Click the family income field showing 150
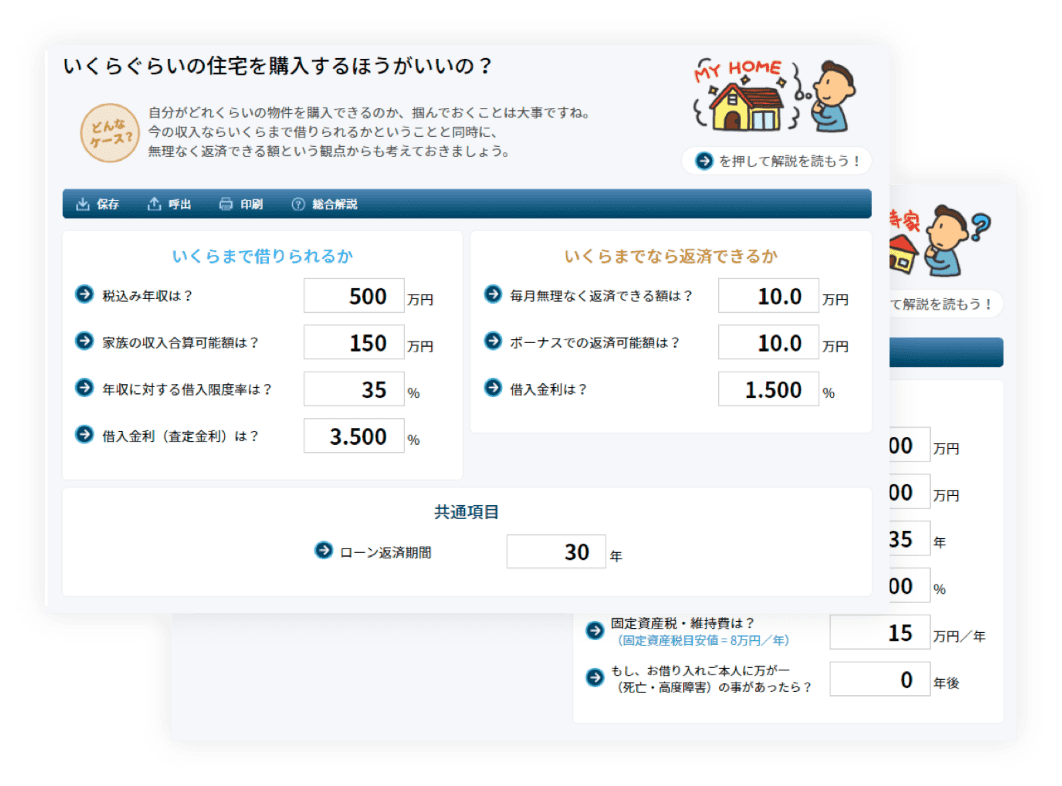The image size is (1062, 786). click(354, 343)
